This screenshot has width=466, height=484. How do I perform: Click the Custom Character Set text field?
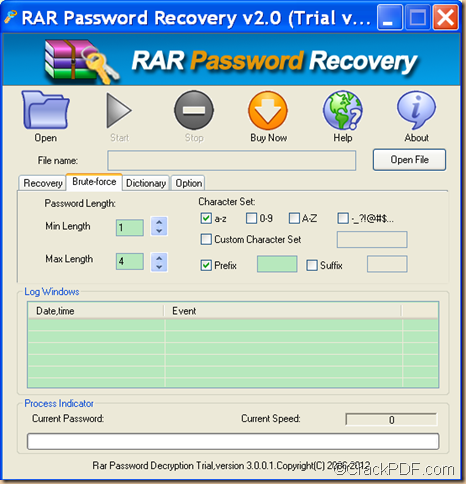372,239
